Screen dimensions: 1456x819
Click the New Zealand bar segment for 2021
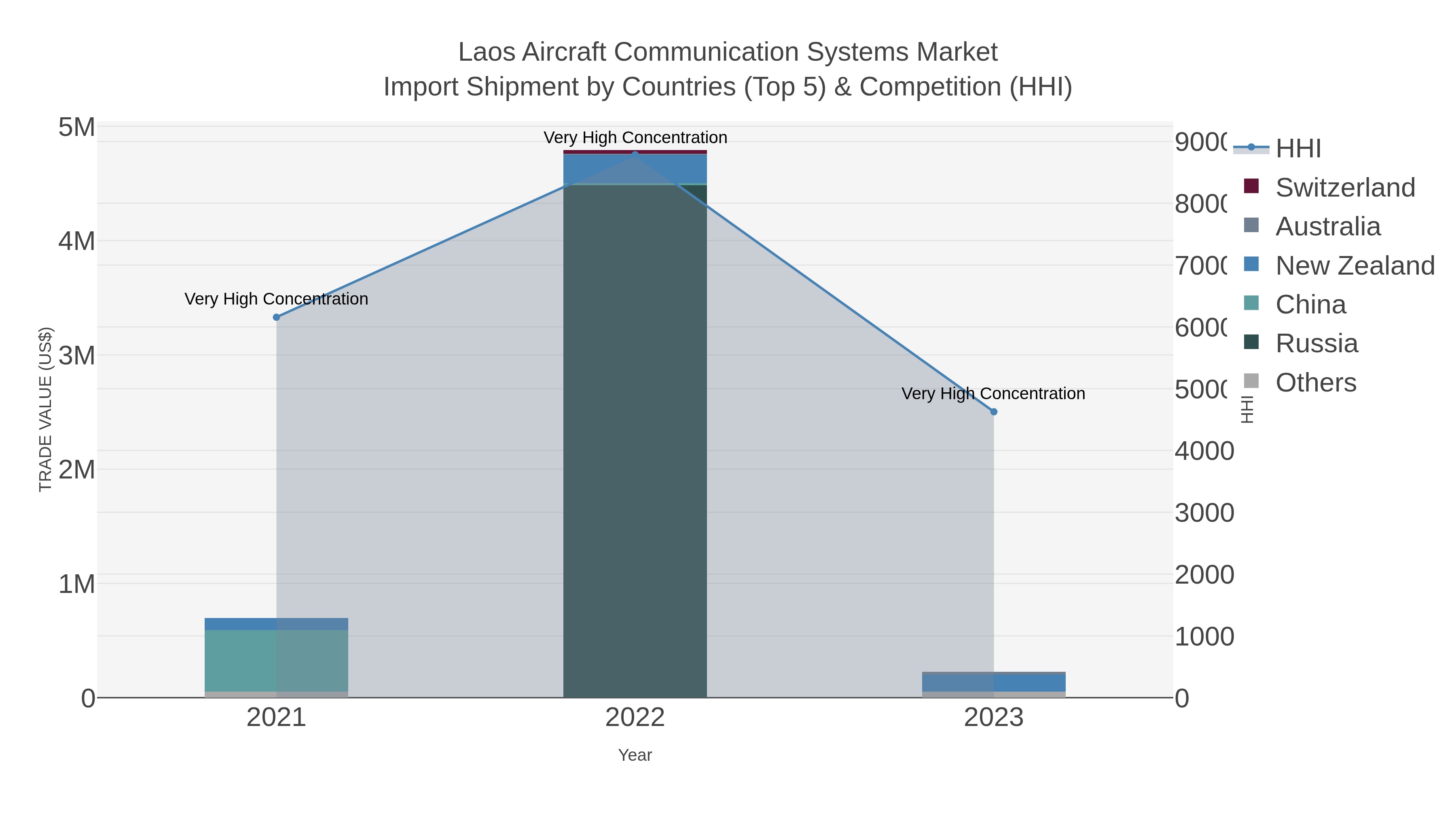(x=276, y=624)
